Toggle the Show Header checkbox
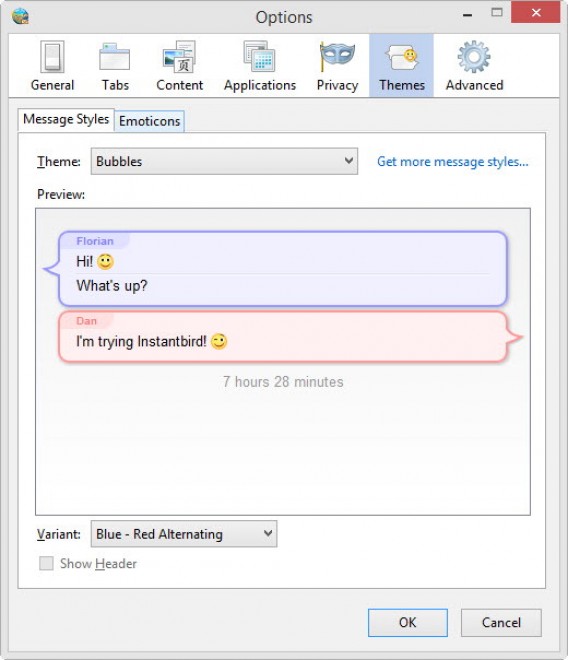This screenshot has height=660, width=568. [x=46, y=563]
